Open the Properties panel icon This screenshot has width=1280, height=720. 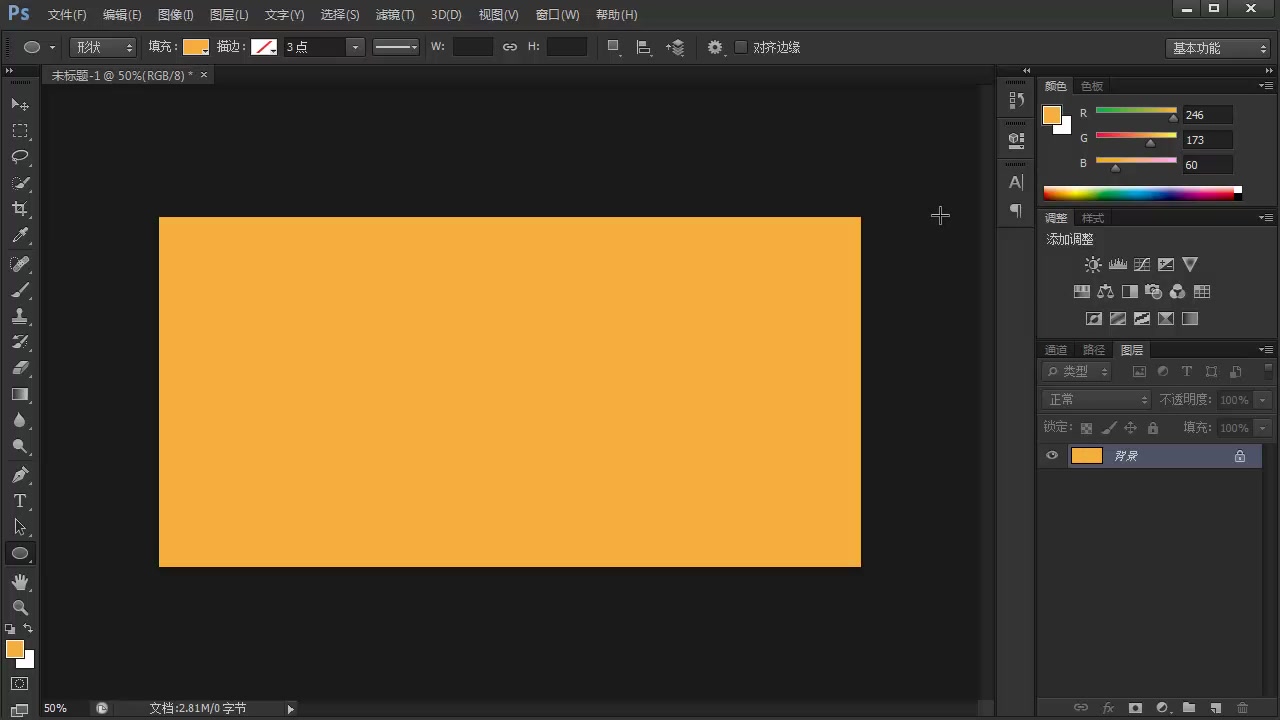(x=1016, y=140)
